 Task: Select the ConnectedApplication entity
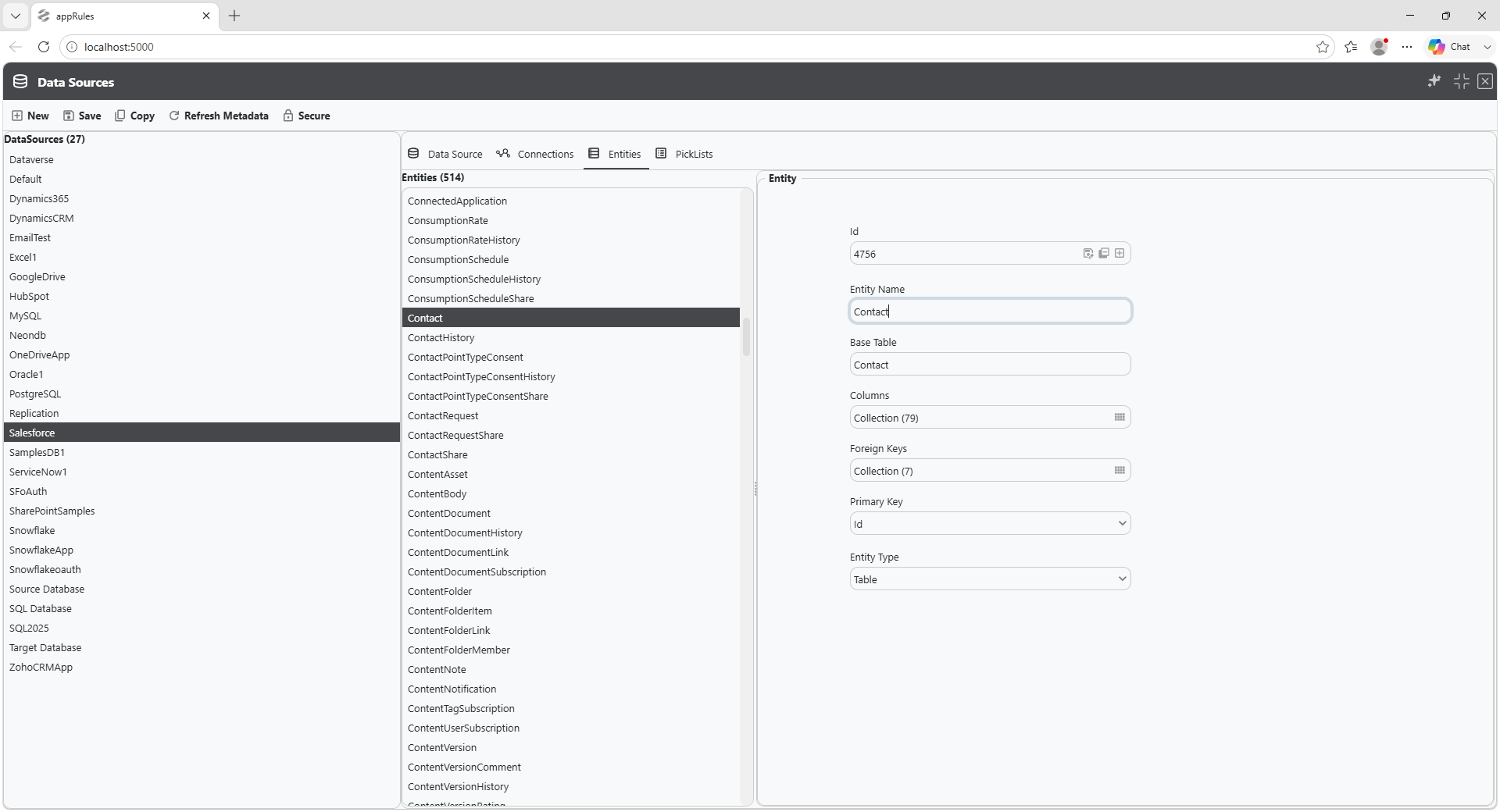(571, 201)
